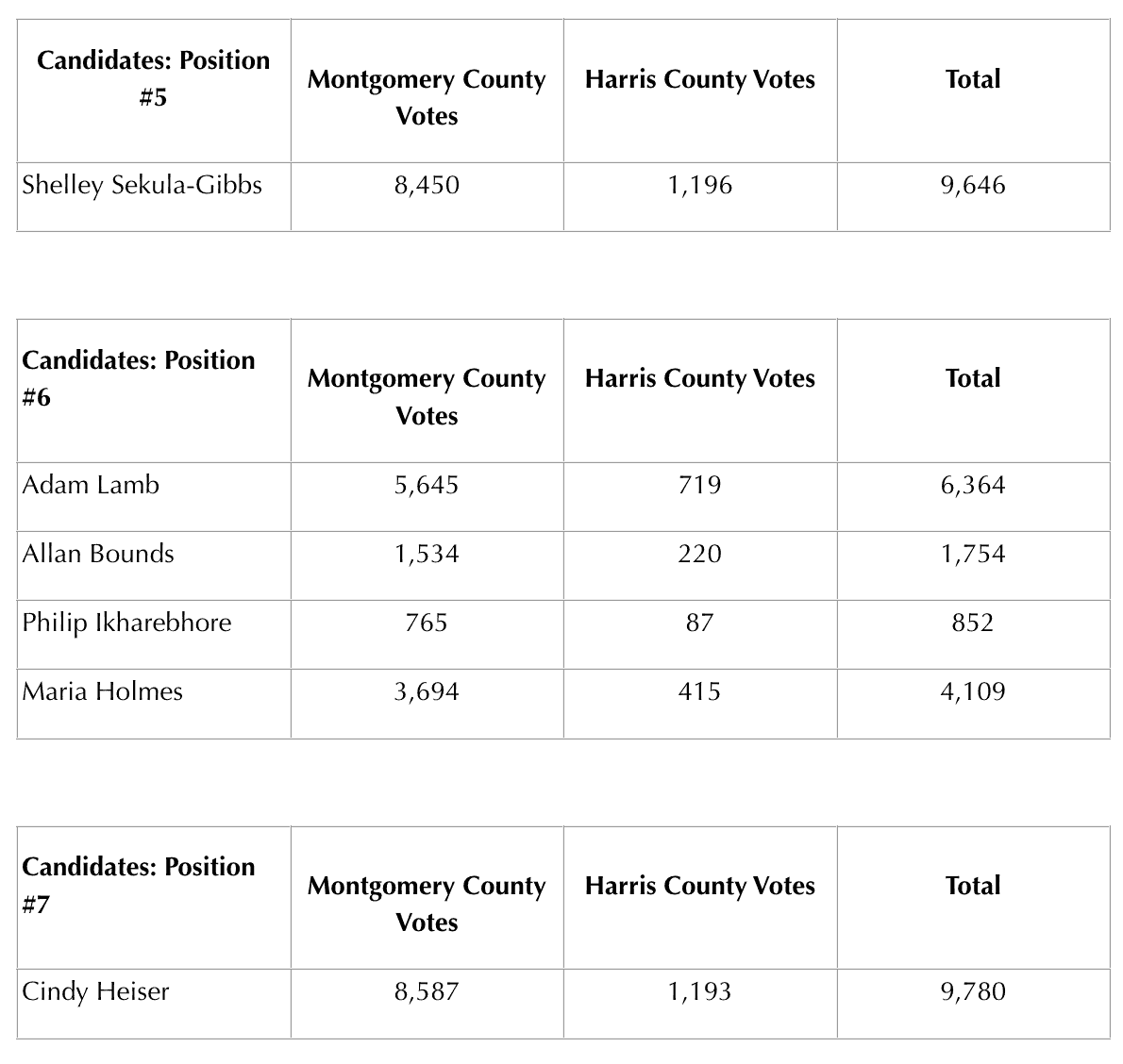Select the Philip Ikharebhore candidate cell

[126, 623]
